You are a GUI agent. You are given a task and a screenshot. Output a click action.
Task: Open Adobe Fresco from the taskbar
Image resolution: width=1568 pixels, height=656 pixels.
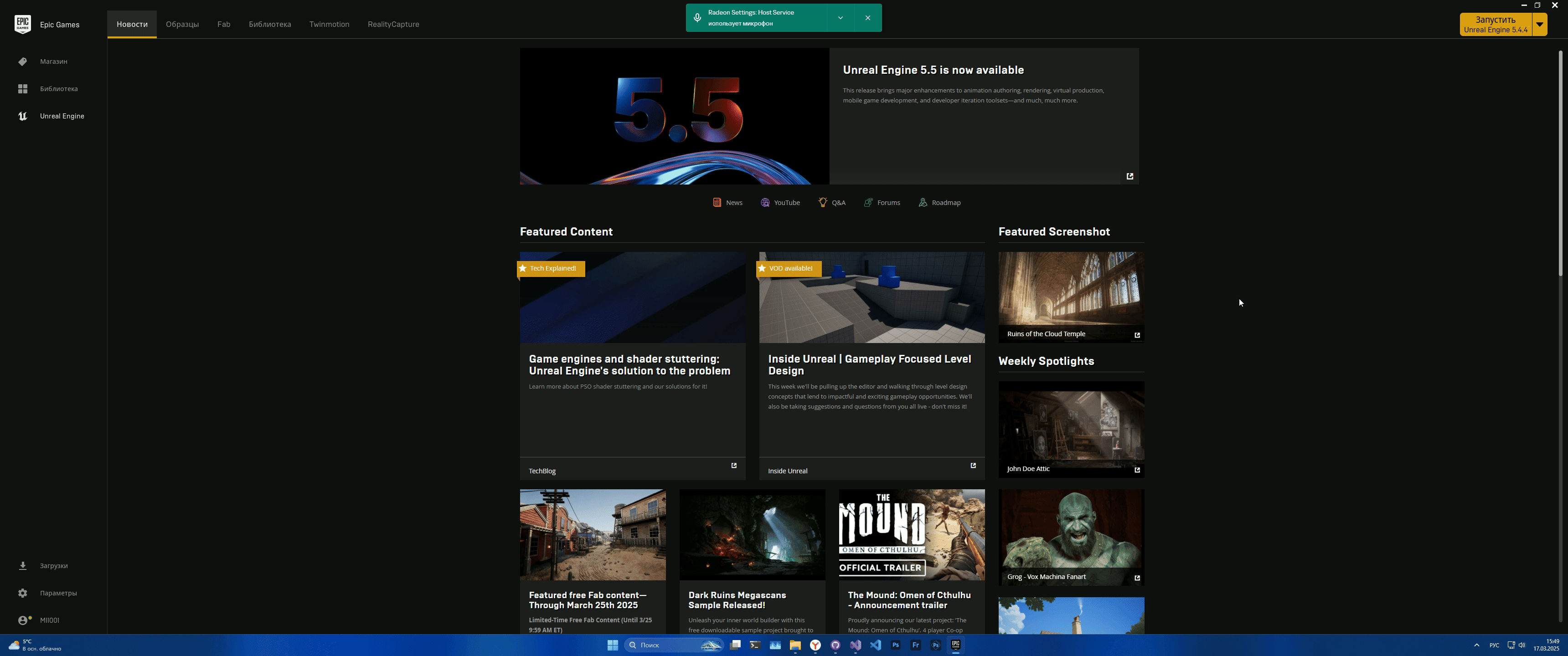(x=915, y=645)
